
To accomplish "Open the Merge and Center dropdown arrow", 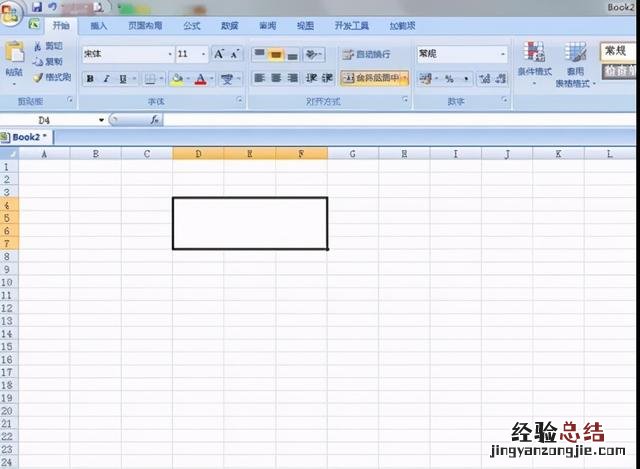I will 404,78.
